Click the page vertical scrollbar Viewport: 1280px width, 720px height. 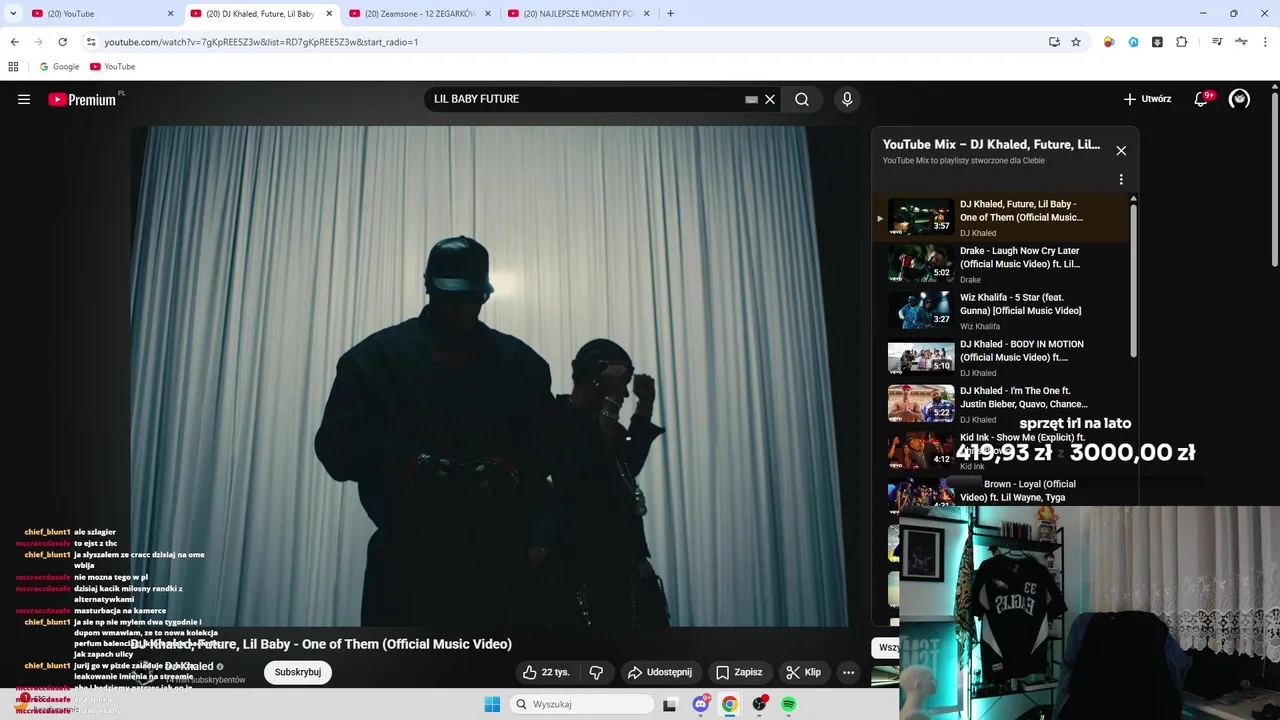pos(1275,180)
